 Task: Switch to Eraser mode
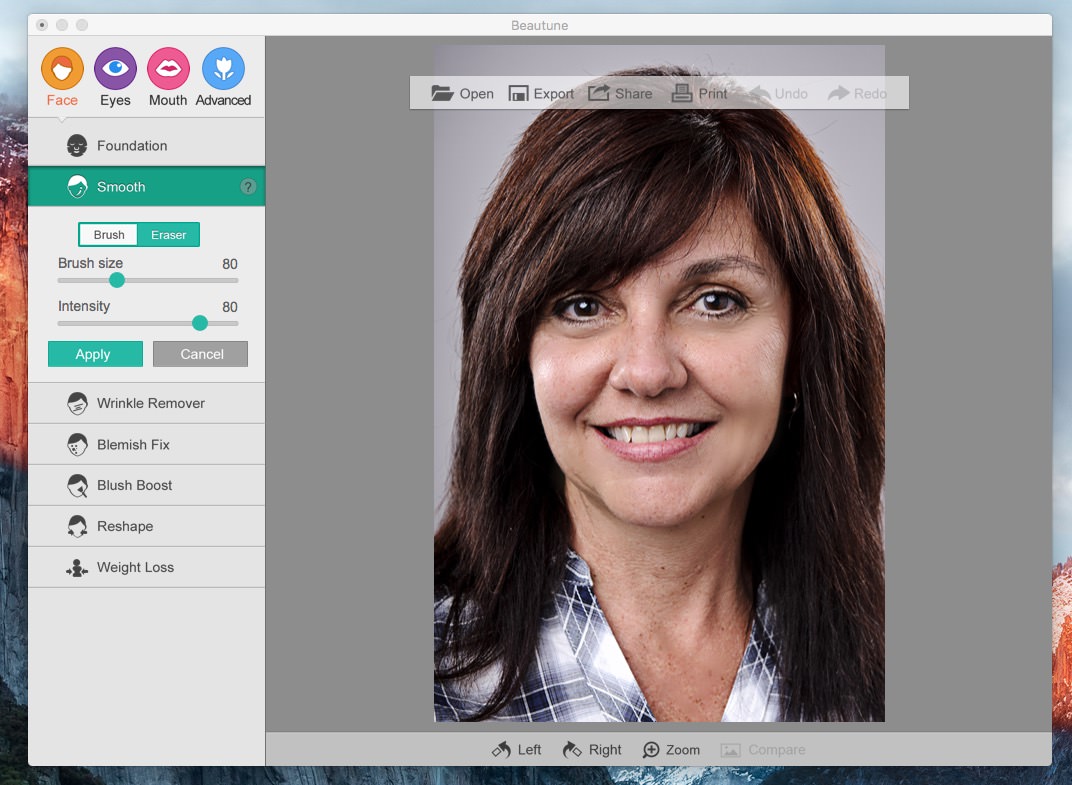pyautogui.click(x=169, y=235)
